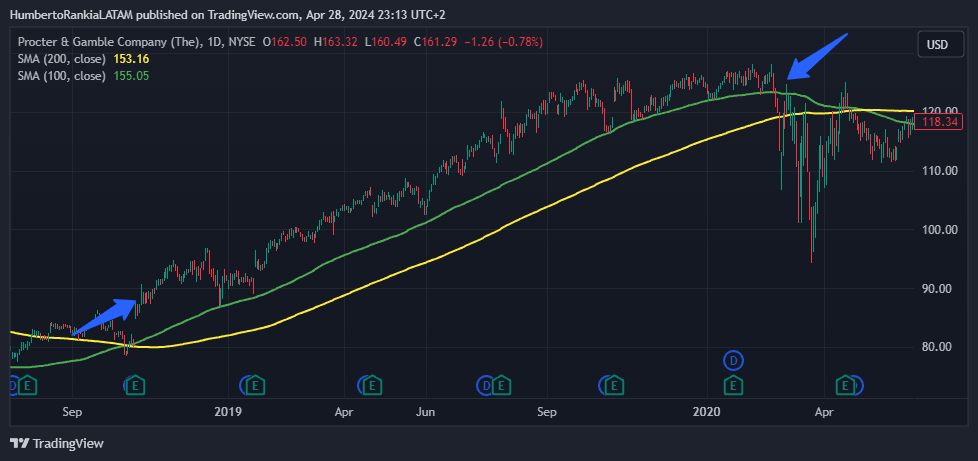Open the USD currency selector

(x=938, y=45)
